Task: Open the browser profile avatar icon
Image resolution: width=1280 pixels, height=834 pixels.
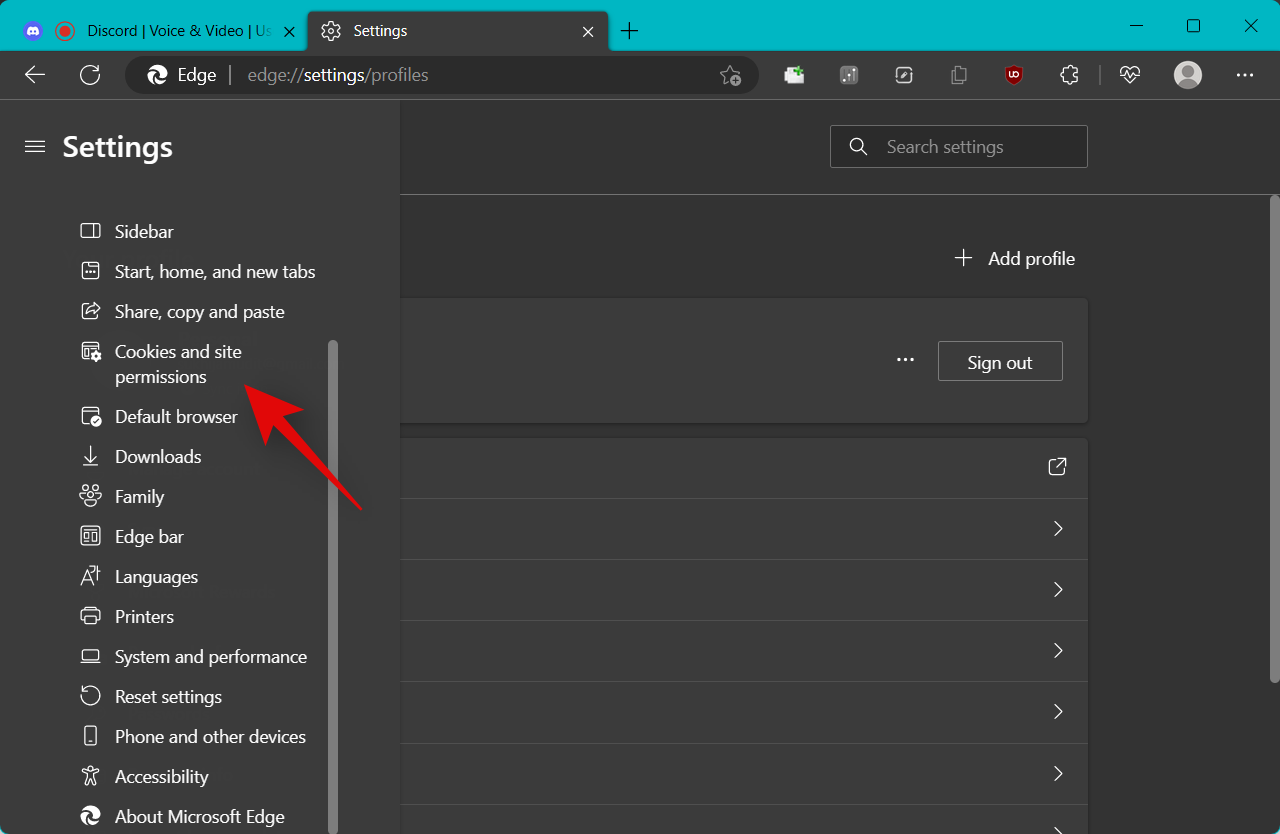Action: coord(1188,75)
